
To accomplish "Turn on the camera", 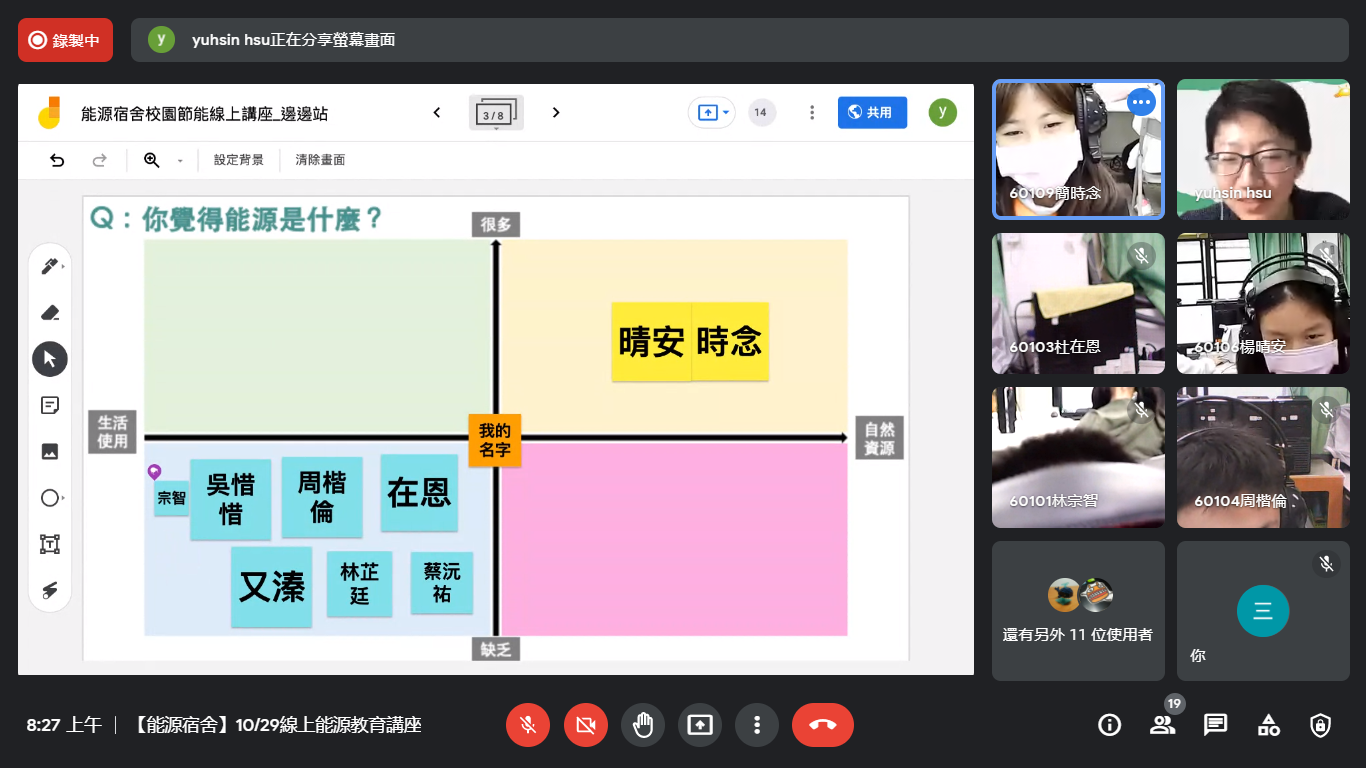I will click(x=586, y=725).
